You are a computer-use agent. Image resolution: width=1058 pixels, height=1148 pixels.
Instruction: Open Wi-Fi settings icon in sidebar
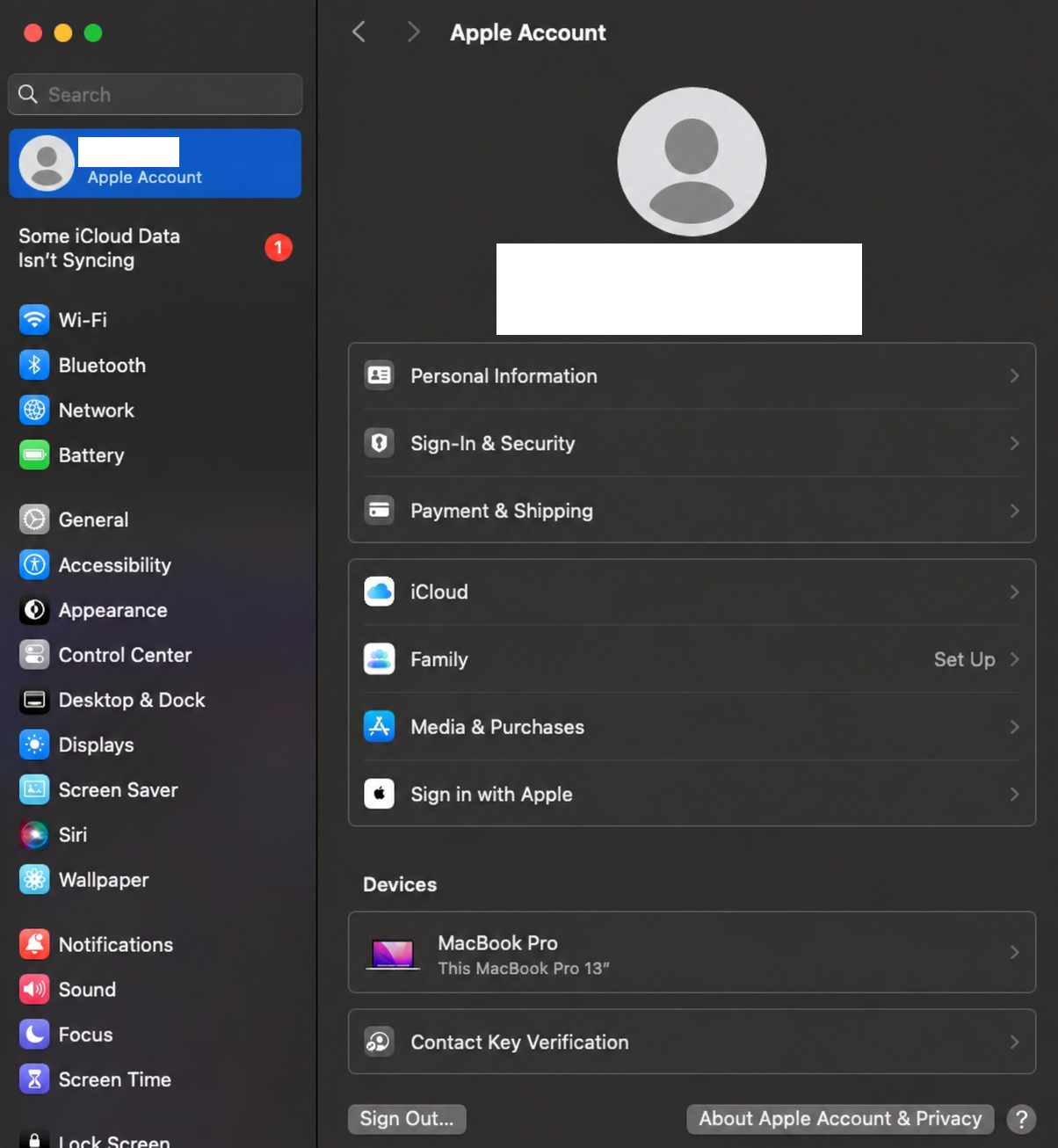click(x=34, y=320)
